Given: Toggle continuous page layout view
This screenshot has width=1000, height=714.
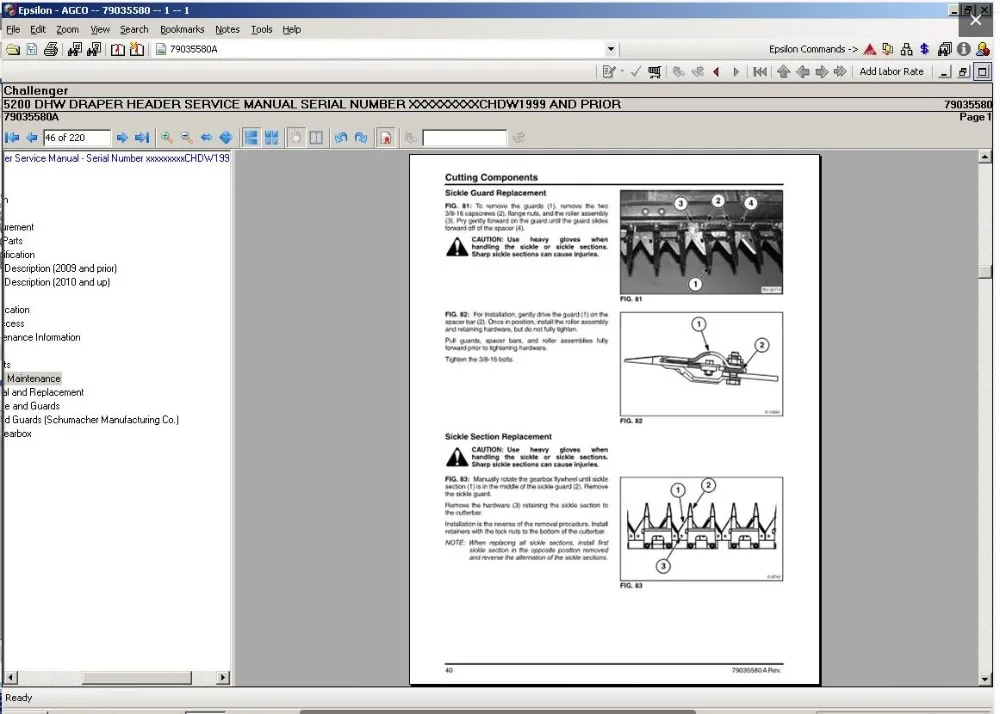Looking at the screenshot, I should click(x=251, y=138).
